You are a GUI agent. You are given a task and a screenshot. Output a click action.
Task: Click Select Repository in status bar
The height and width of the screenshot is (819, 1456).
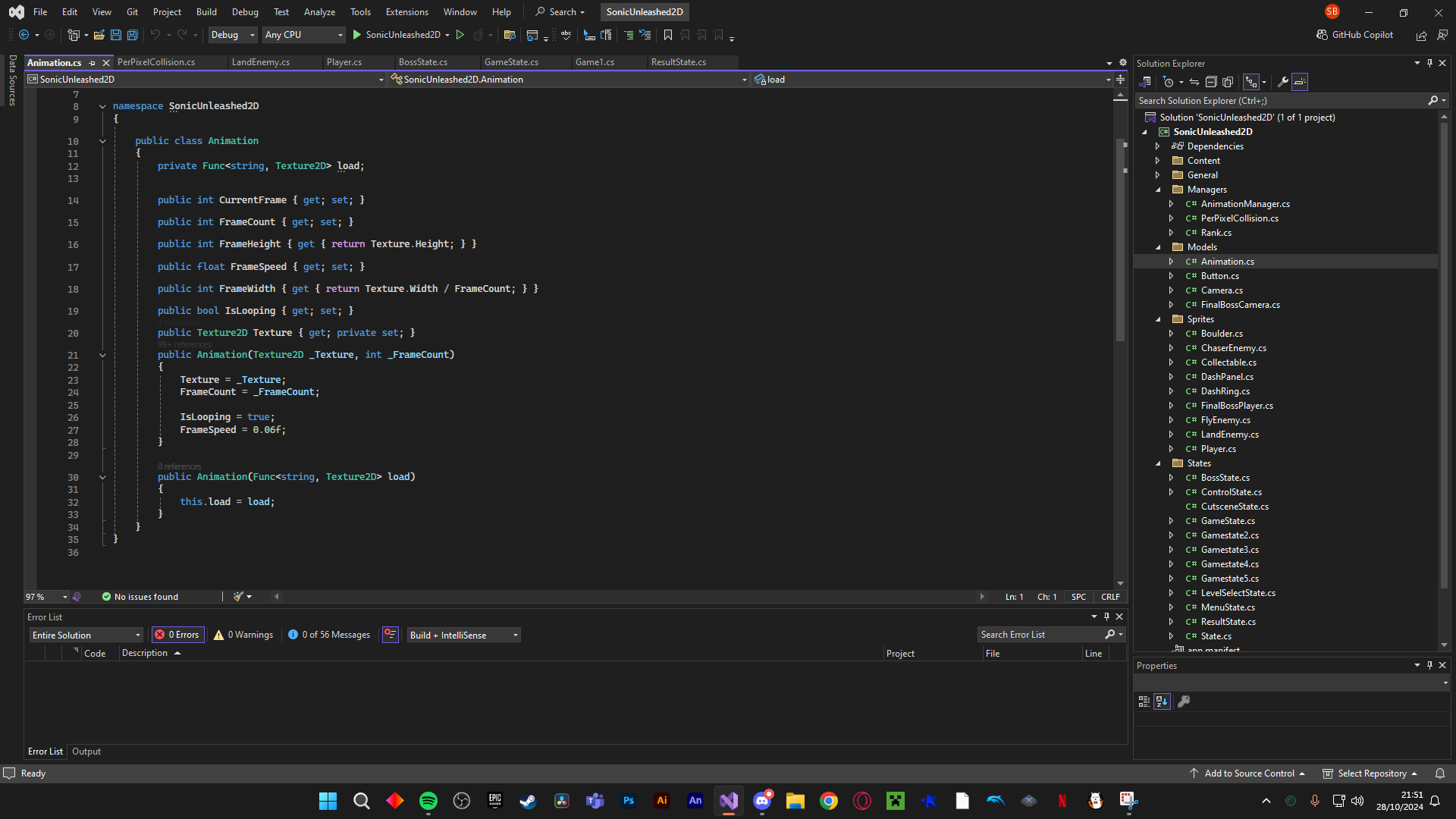pyautogui.click(x=1371, y=773)
